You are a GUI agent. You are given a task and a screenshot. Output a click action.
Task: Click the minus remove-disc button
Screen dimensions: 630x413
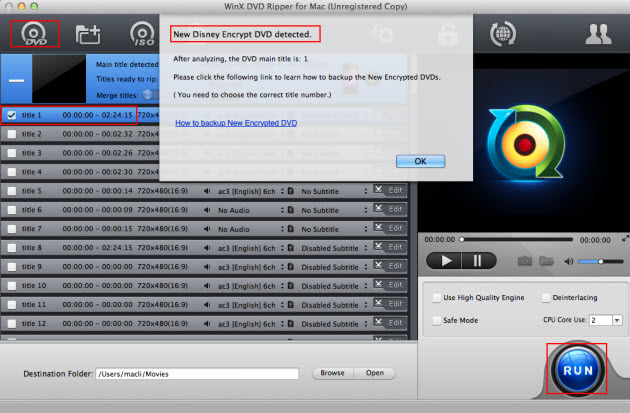tap(16, 80)
